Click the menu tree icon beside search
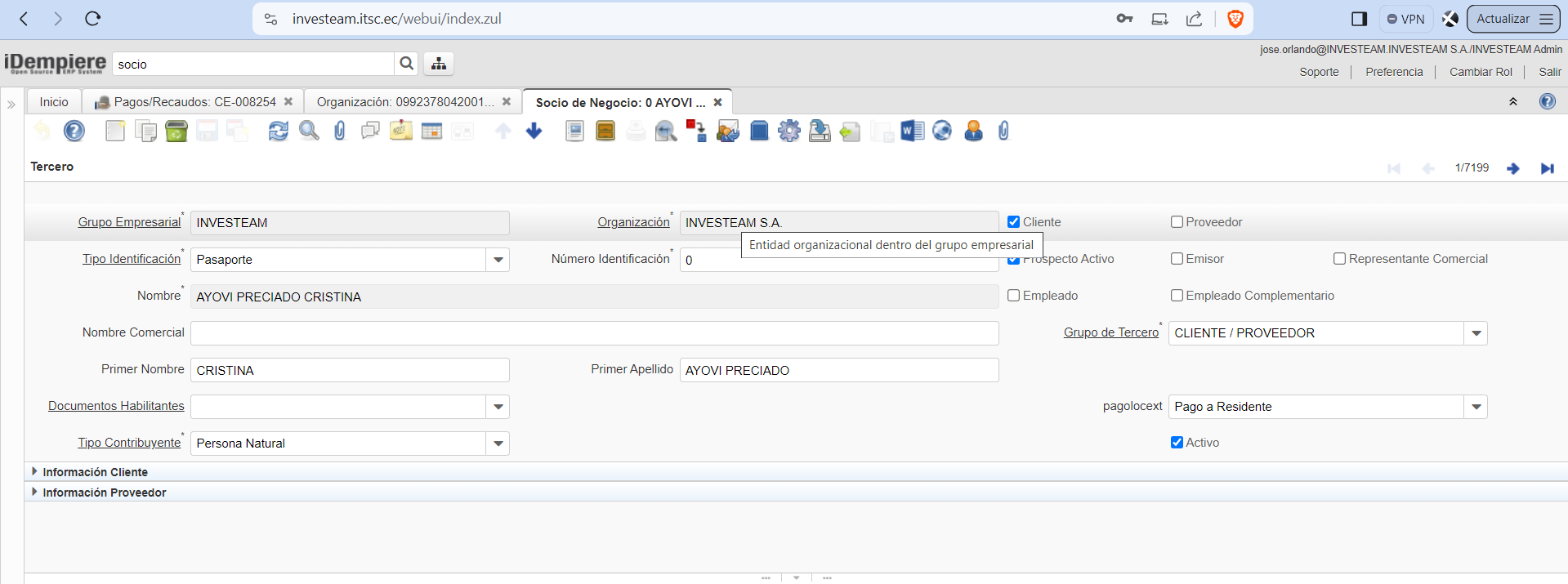1568x584 pixels. (x=439, y=64)
